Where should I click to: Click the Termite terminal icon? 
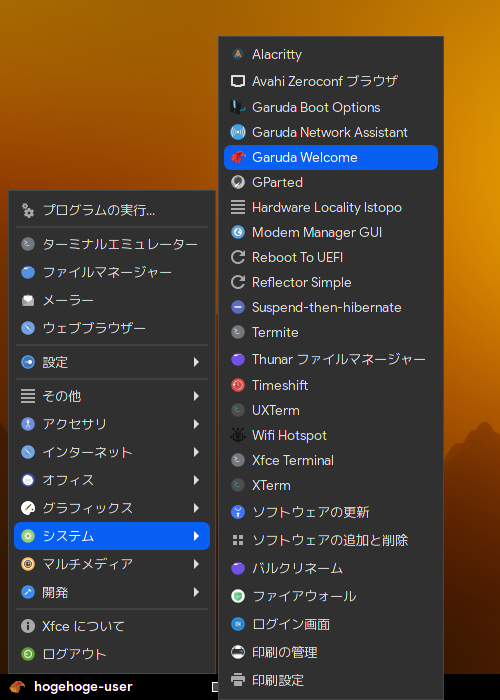point(238,332)
